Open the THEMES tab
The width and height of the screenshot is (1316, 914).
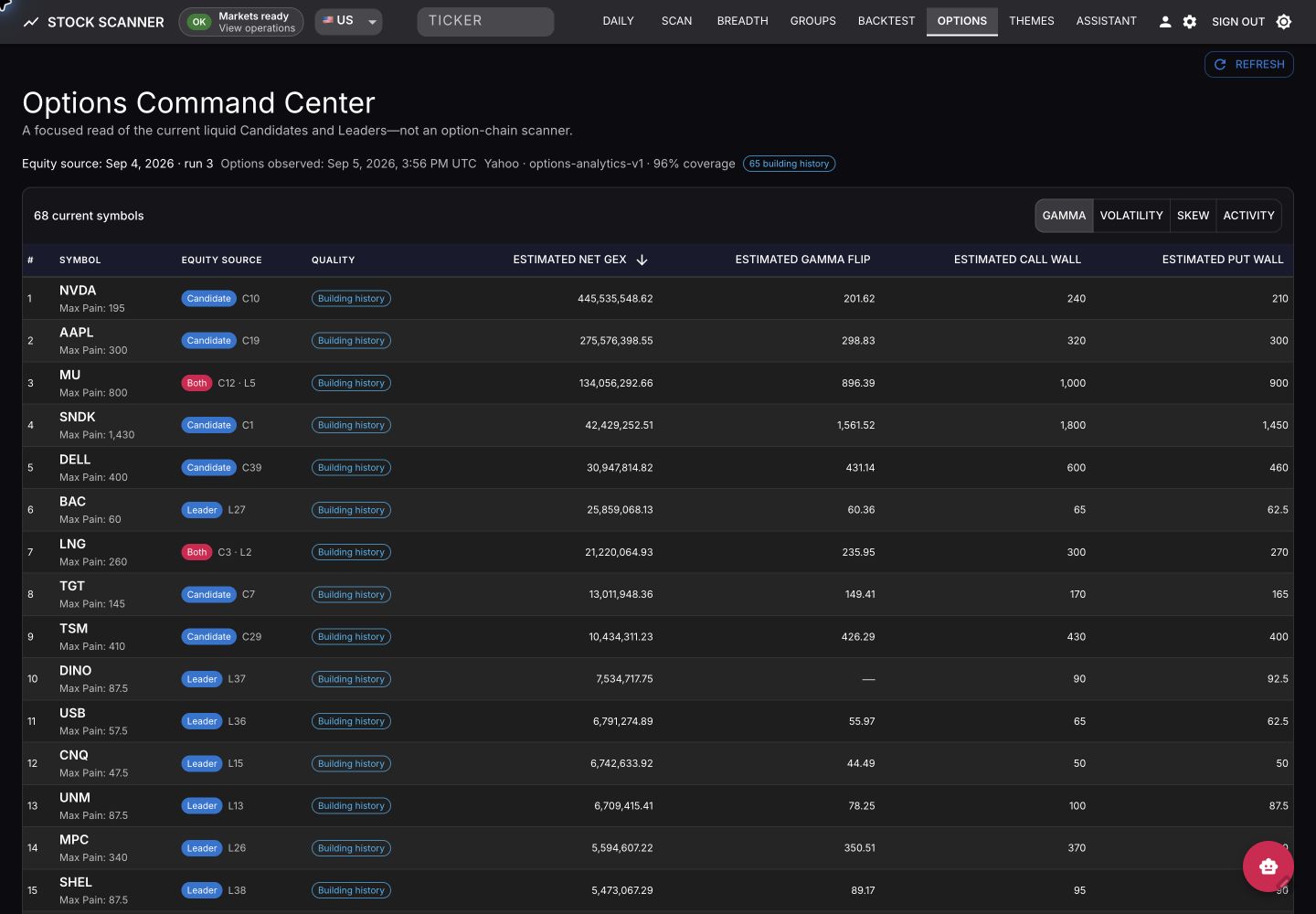(x=1032, y=21)
